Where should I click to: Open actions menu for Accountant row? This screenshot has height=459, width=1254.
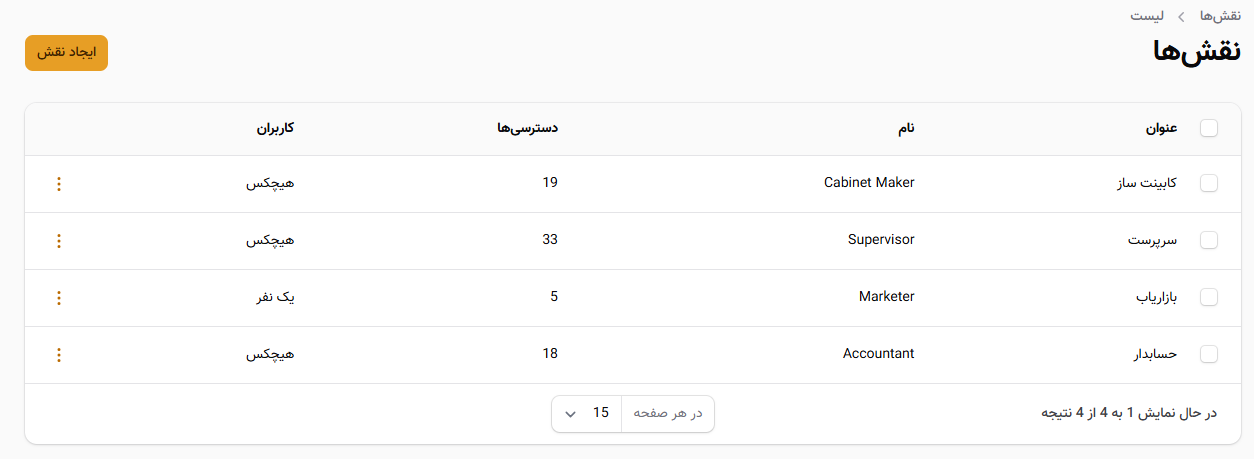pos(58,355)
